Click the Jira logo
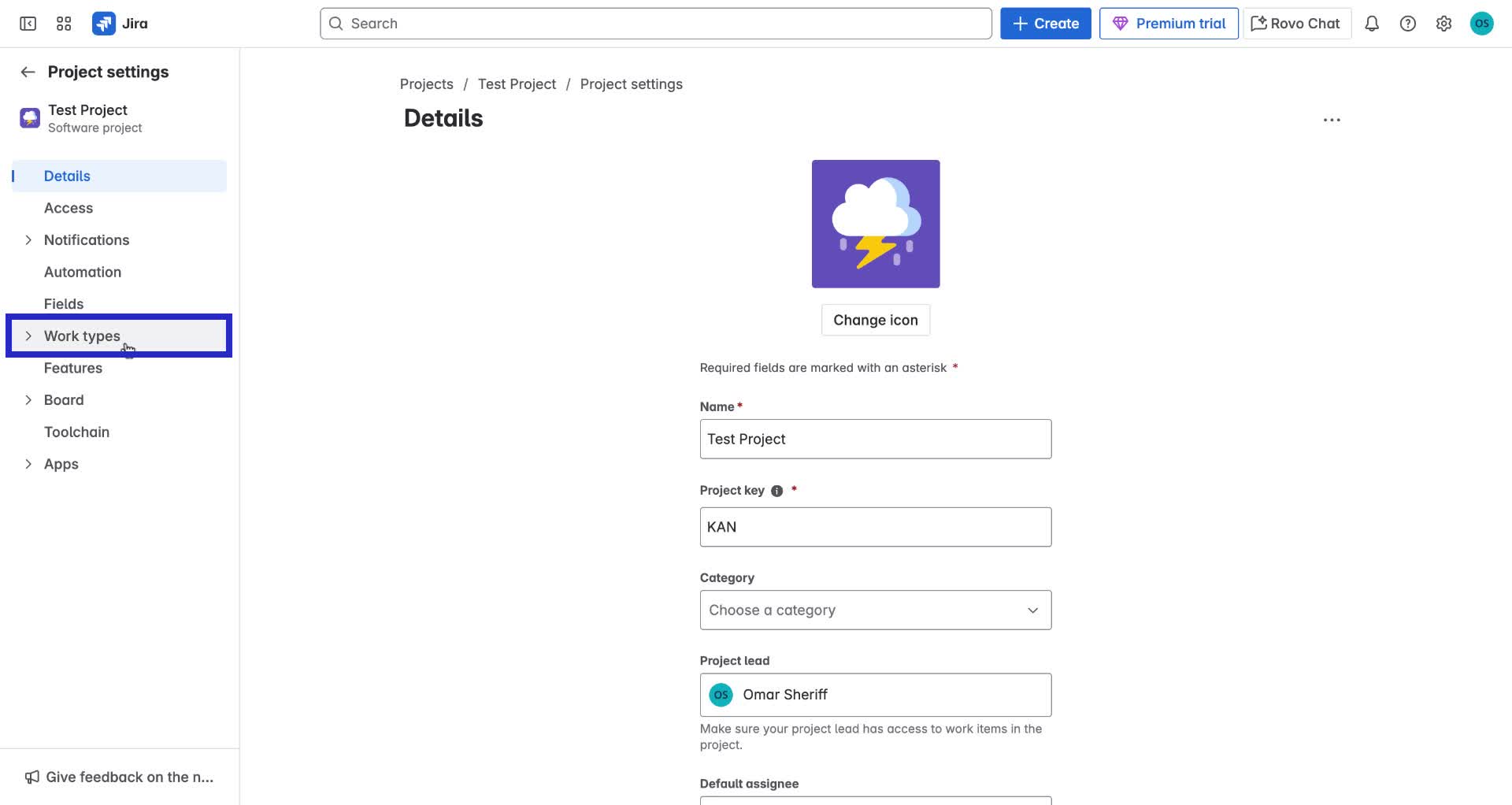1512x805 pixels. pos(120,23)
